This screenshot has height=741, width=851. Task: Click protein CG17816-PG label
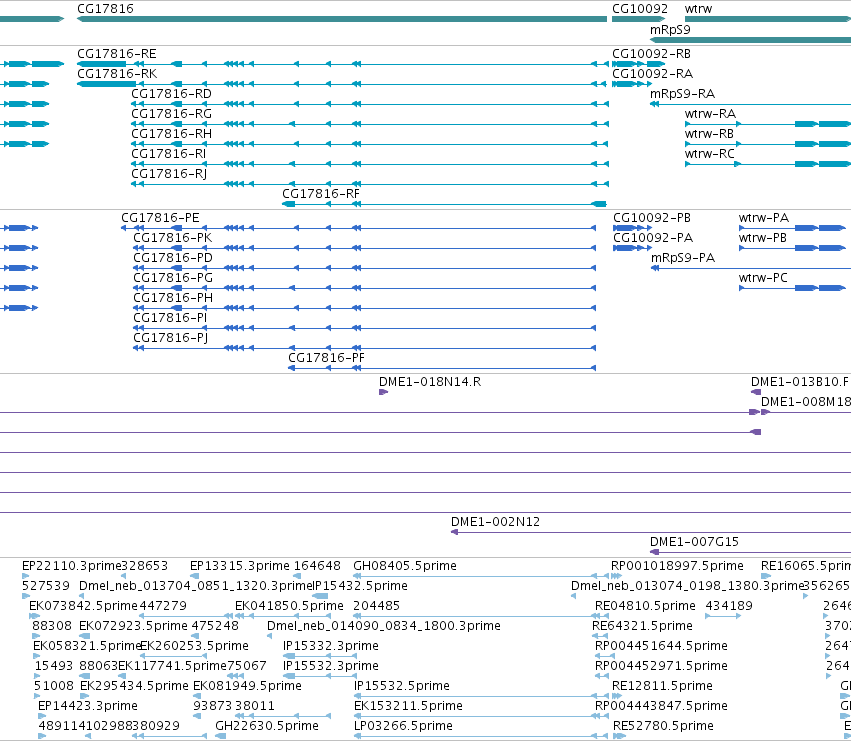[173, 278]
